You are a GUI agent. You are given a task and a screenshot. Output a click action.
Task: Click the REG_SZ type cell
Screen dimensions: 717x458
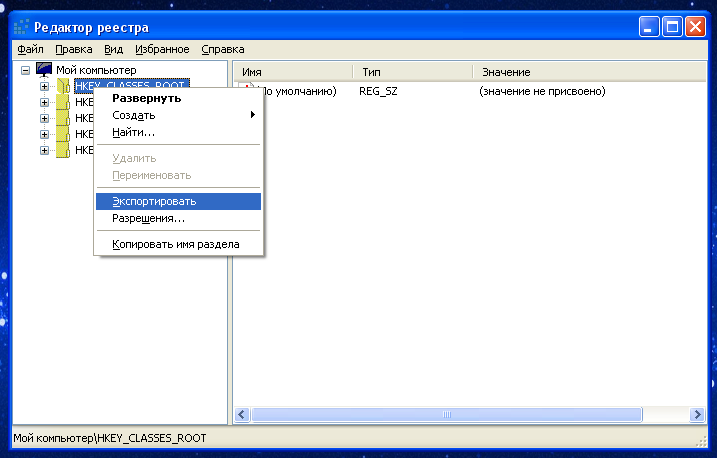[x=378, y=91]
